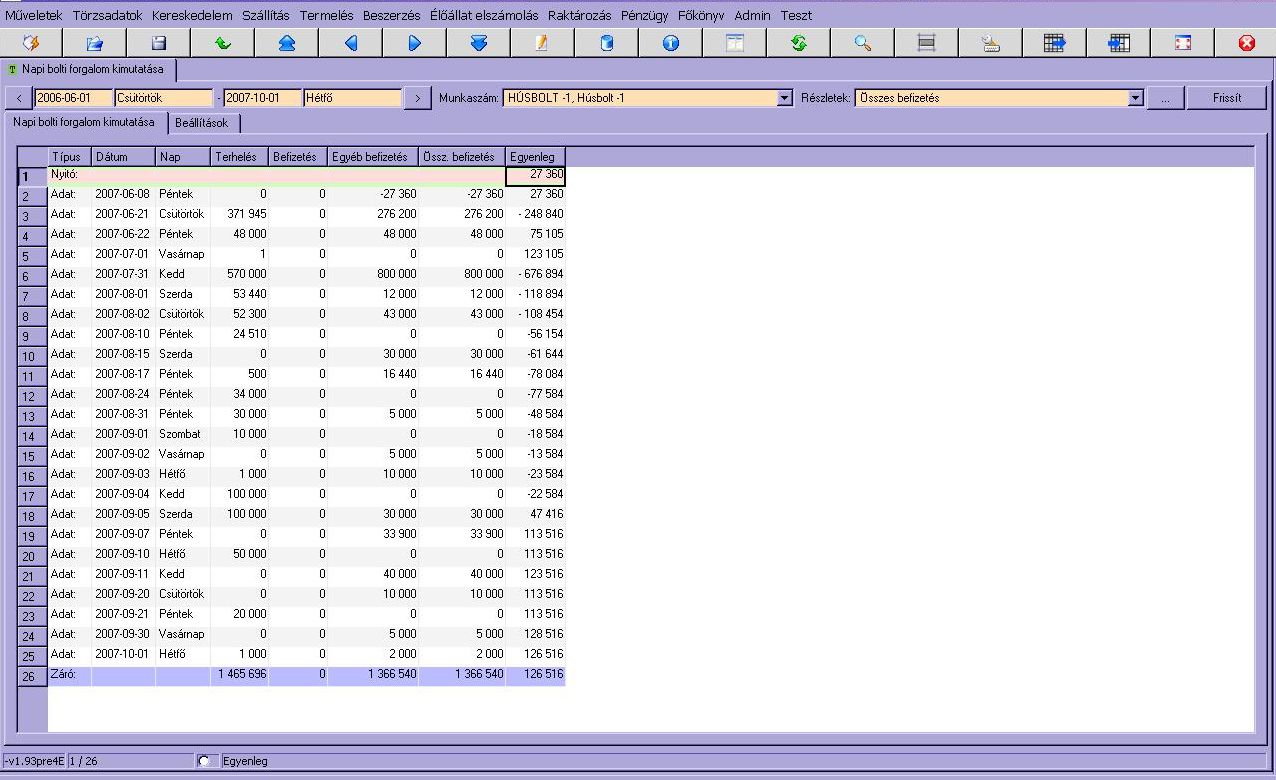Image resolution: width=1276 pixels, height=780 pixels.
Task: Click the Frissít button
Action: [1226, 98]
